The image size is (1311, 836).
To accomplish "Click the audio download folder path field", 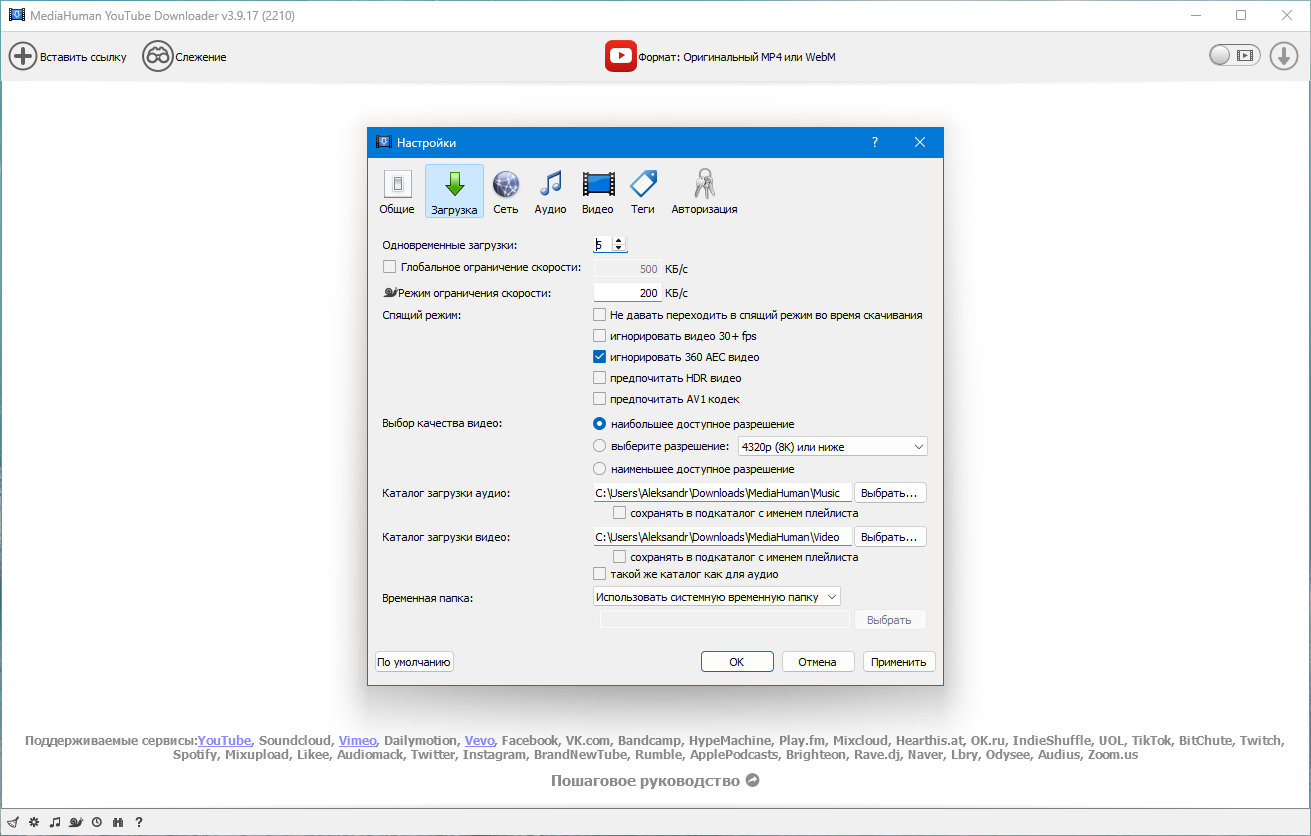I will click(722, 493).
